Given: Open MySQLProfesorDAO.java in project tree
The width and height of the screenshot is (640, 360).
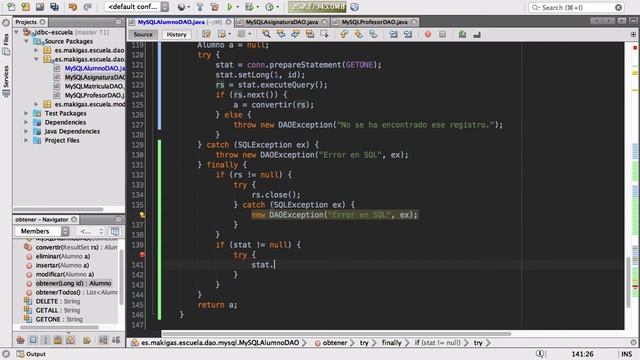Looking at the screenshot, I should (x=95, y=95).
